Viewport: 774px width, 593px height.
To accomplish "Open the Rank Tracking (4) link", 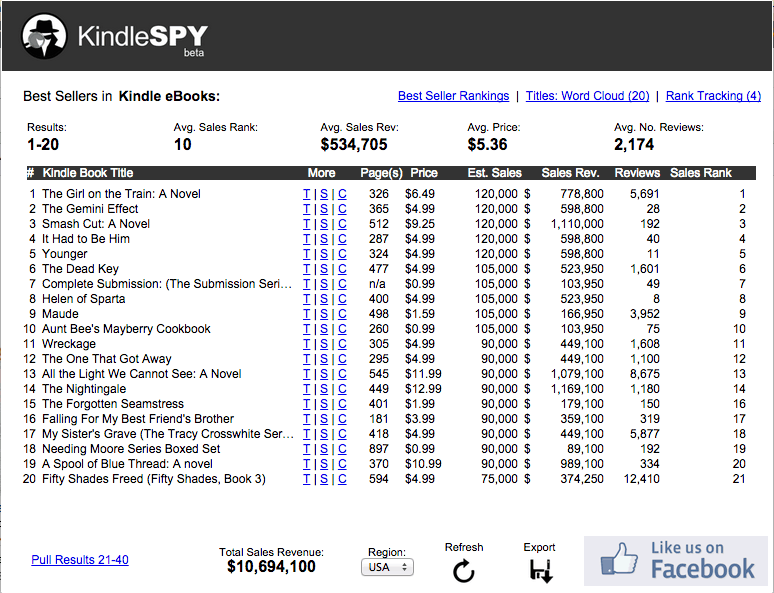I will tap(713, 96).
